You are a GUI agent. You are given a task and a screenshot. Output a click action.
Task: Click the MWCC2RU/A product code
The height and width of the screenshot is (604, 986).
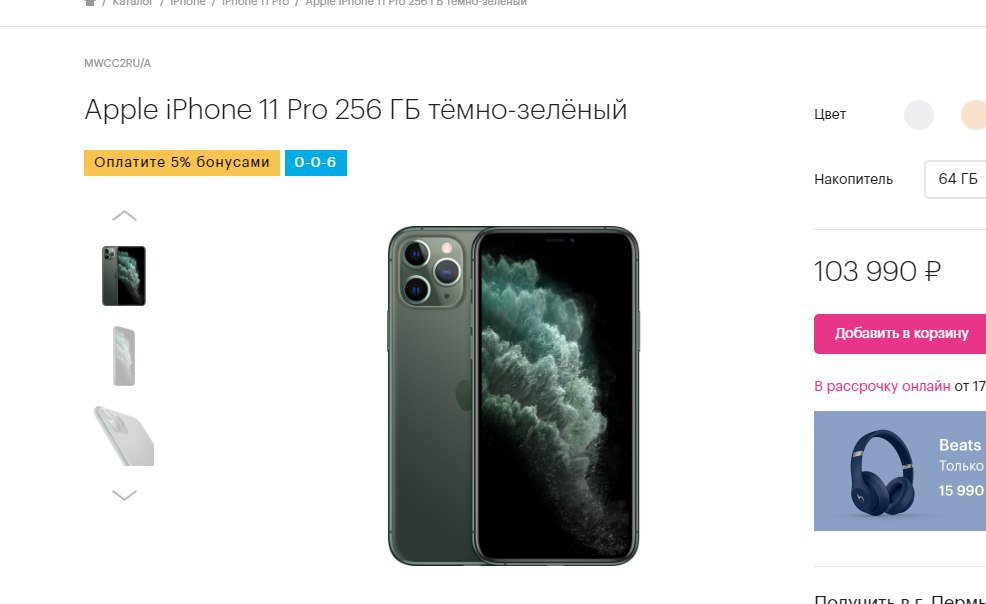point(118,63)
